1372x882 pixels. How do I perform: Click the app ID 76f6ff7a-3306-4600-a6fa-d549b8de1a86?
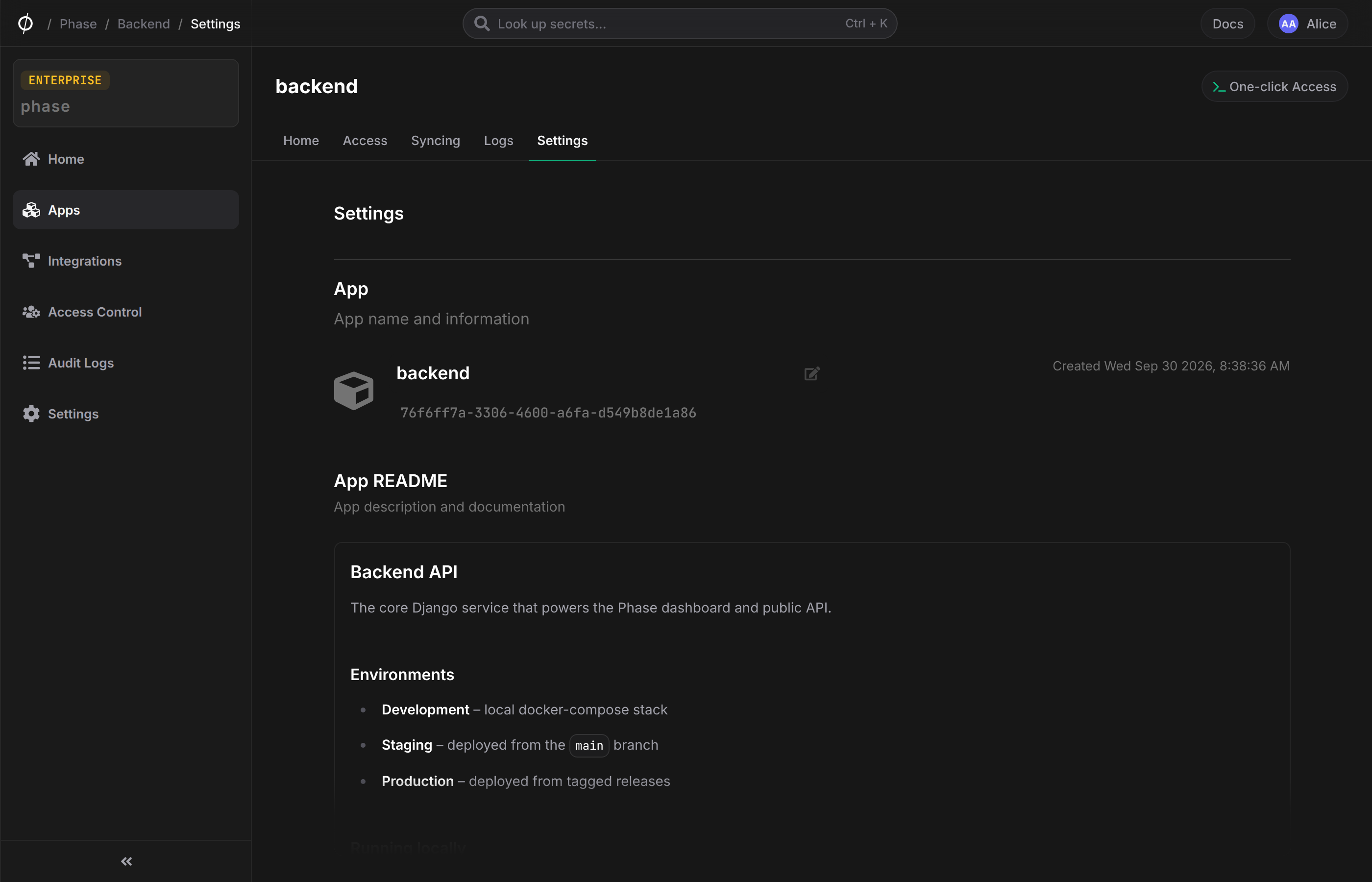(x=548, y=413)
